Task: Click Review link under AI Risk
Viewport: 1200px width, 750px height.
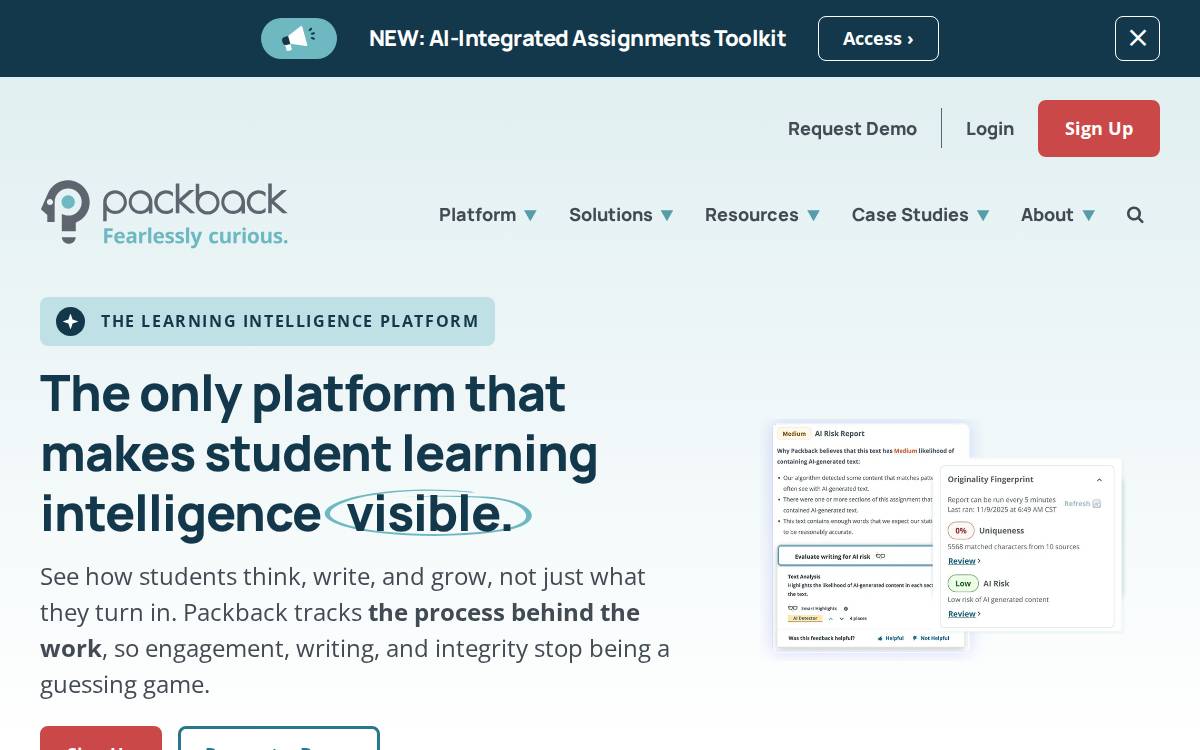Action: [964, 614]
